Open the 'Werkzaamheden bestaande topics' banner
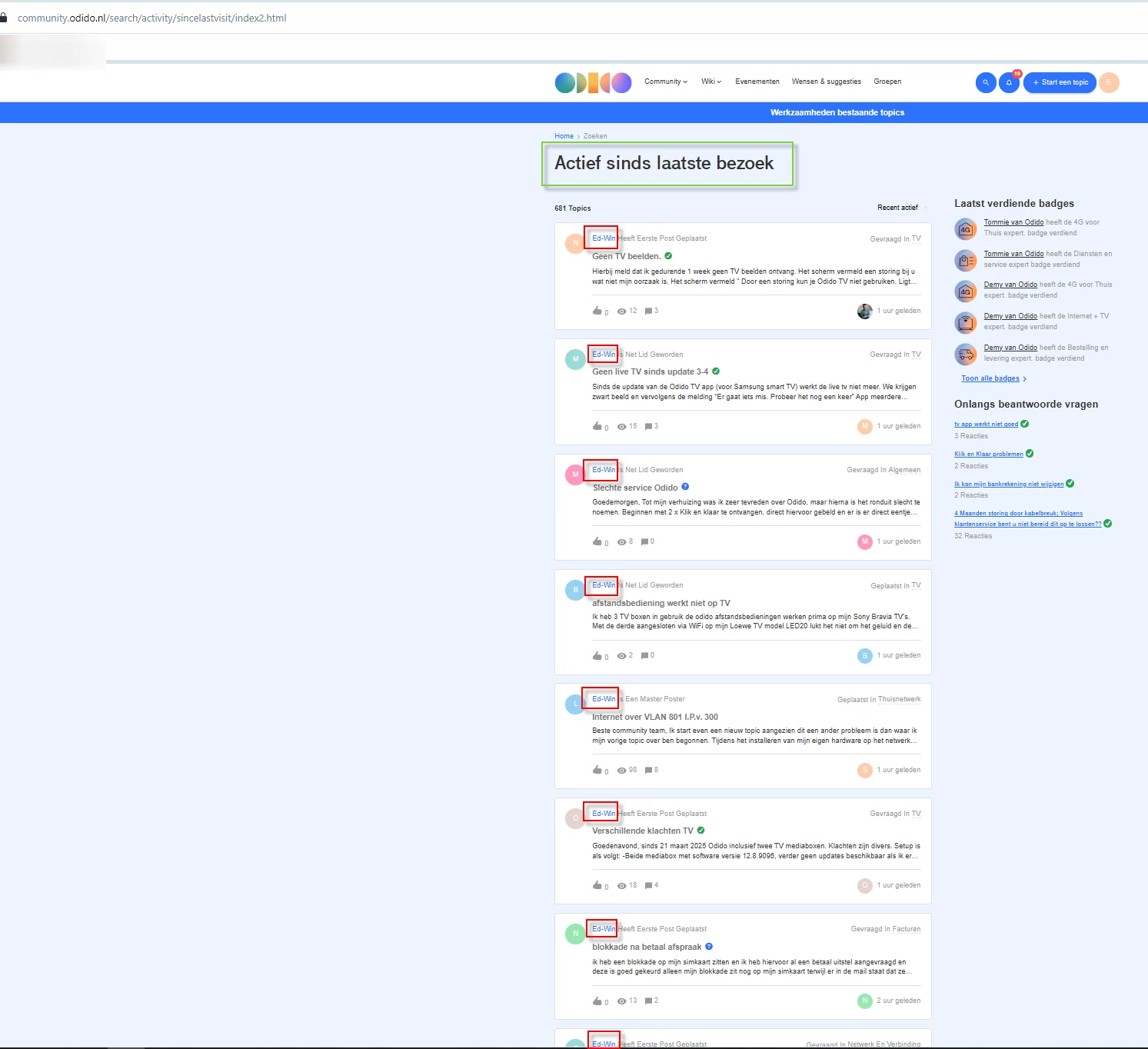Image resolution: width=1148 pixels, height=1049 pixels. point(837,112)
